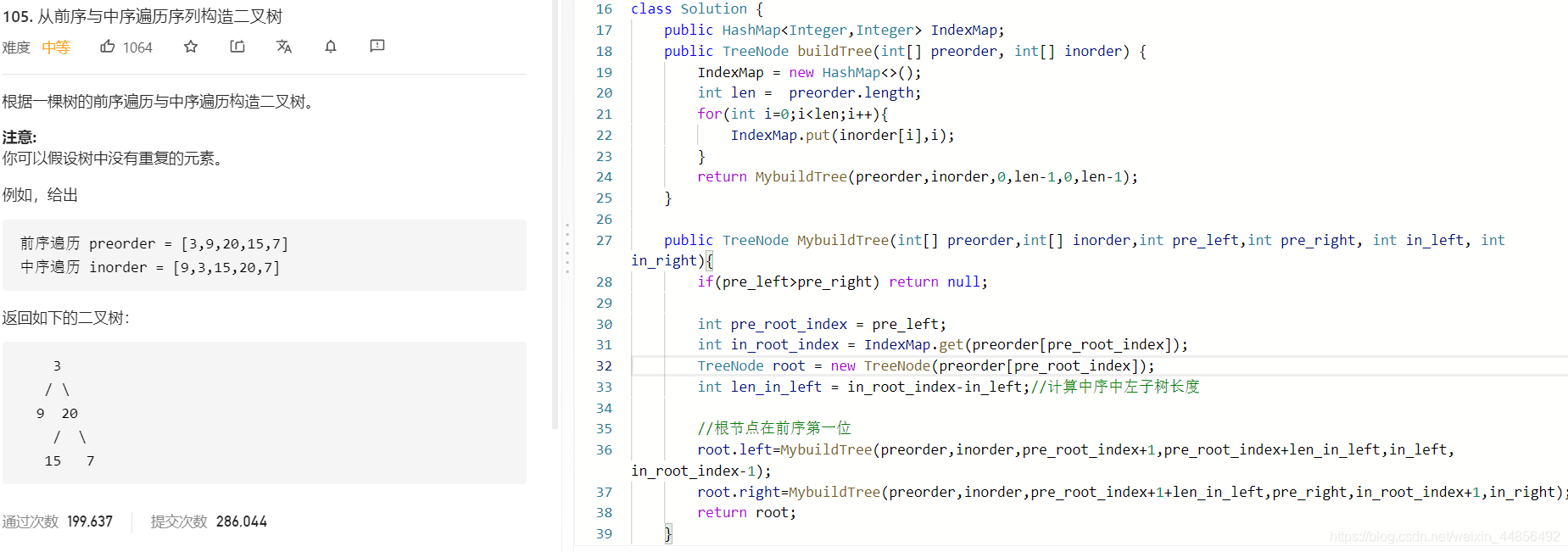Image resolution: width=1568 pixels, height=552 pixels.
Task: Click the comment 根节点在前序第一位
Action: pyautogui.click(x=774, y=428)
